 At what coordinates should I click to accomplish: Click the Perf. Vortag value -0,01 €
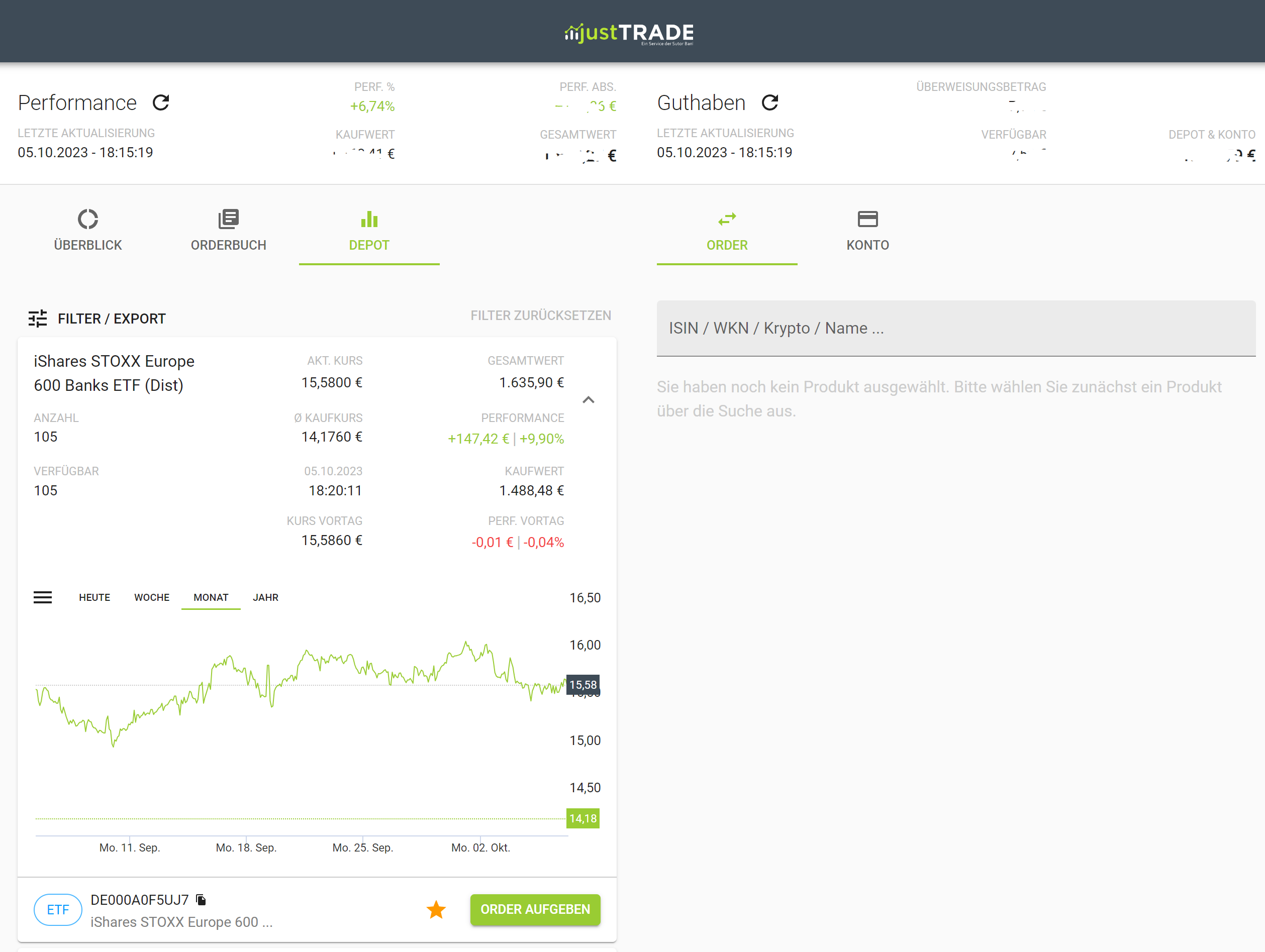click(493, 542)
